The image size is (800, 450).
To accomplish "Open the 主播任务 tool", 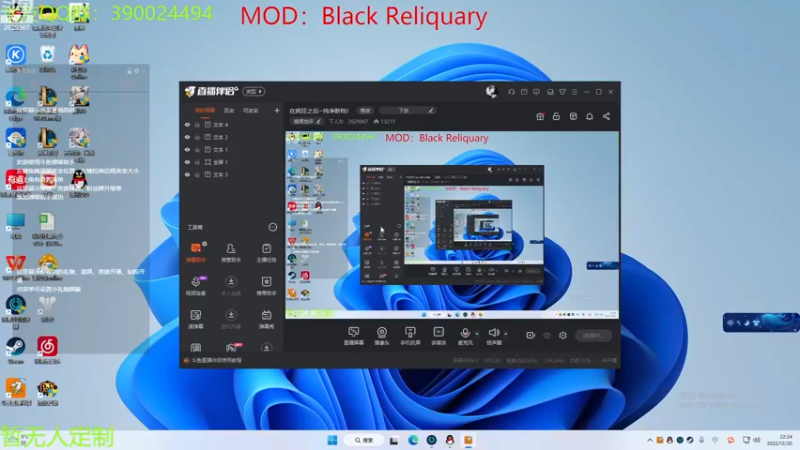I will pos(266,252).
